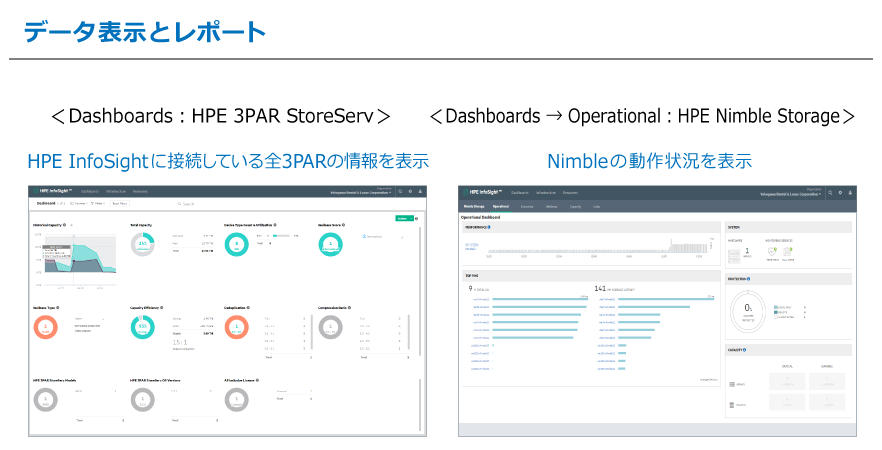This screenshot has width=882, height=450.
Task: Click green Actions button in 3PAR dashboard
Action: tap(404, 218)
